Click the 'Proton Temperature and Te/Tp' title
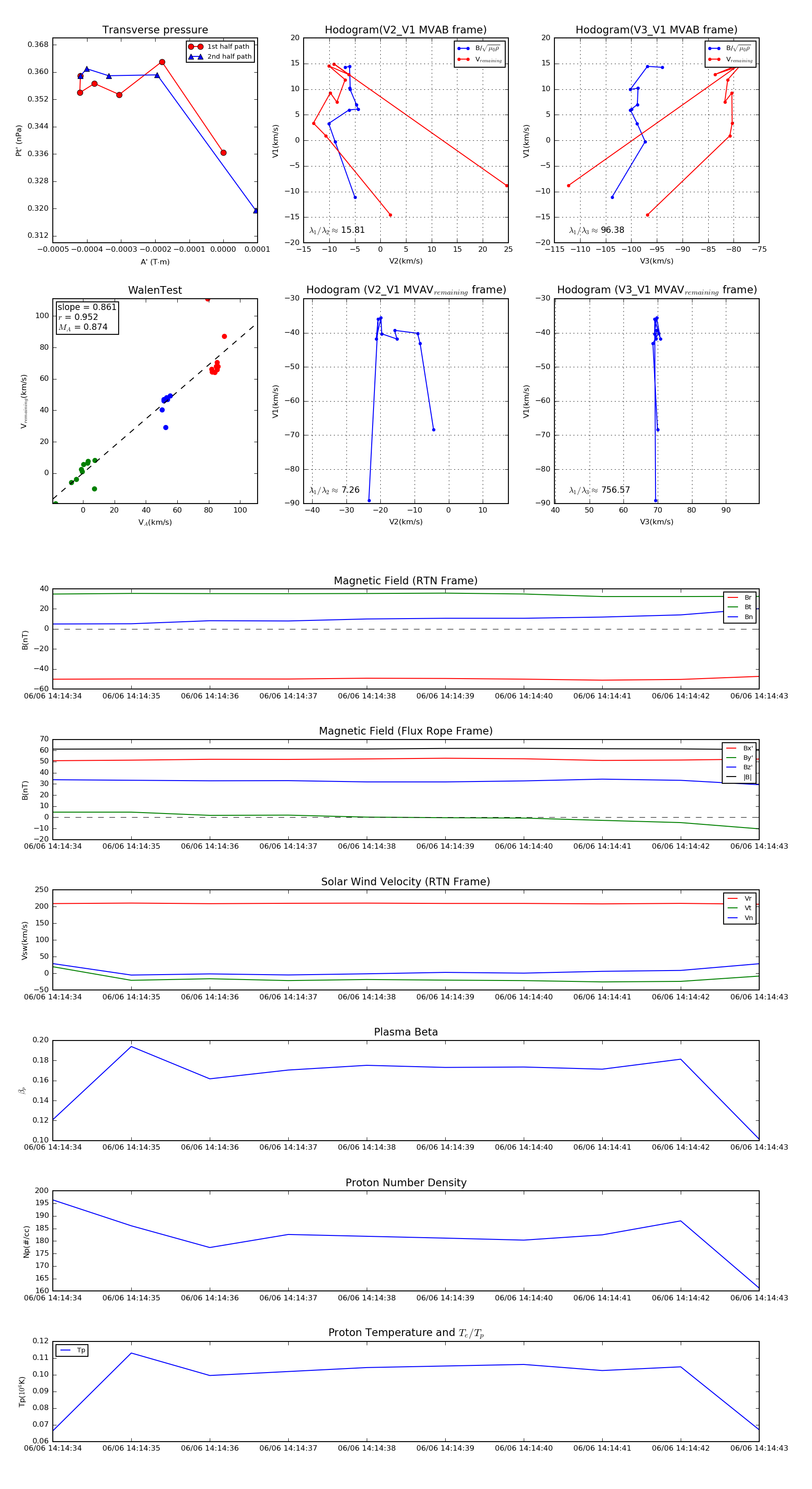This screenshot has height=1489, width=812. tap(406, 1333)
